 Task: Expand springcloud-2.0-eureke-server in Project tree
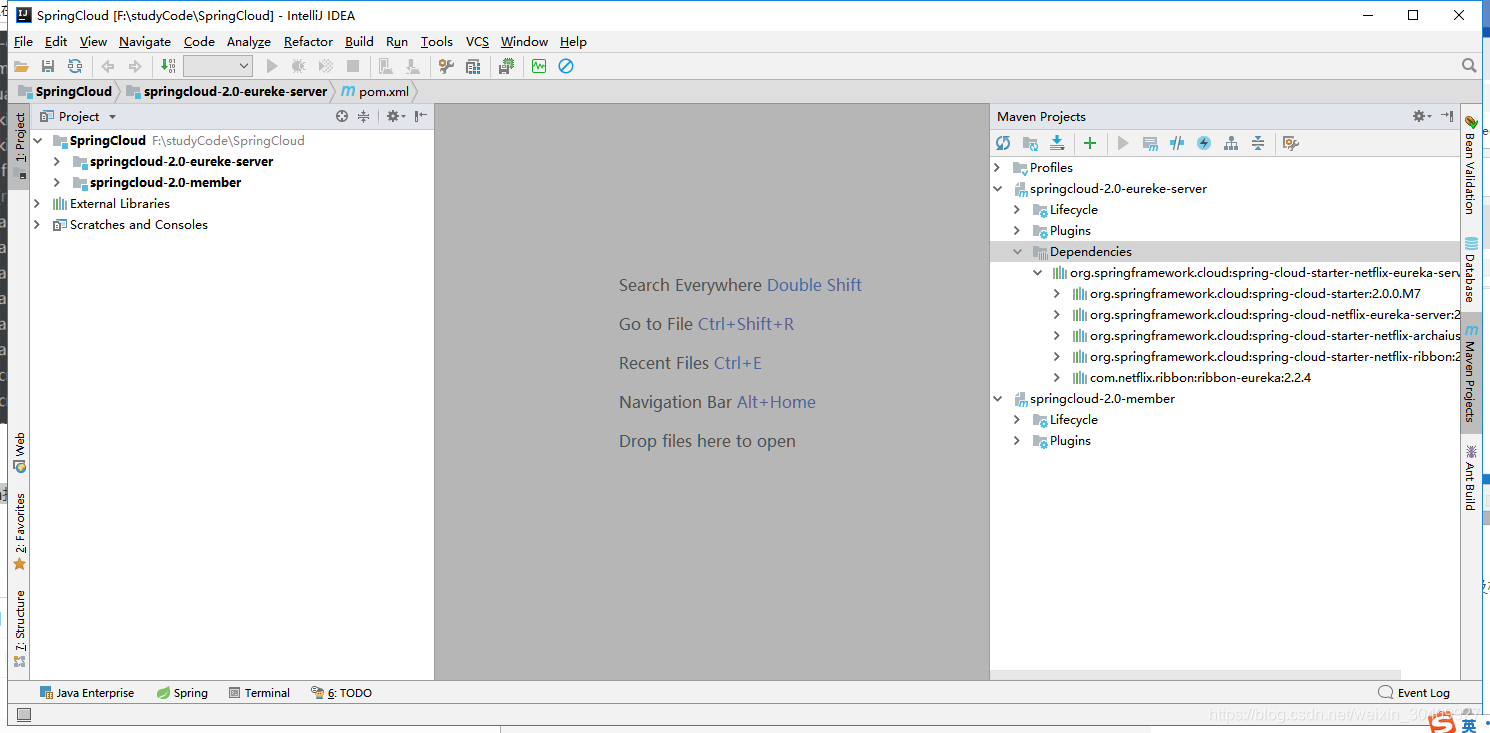point(56,162)
